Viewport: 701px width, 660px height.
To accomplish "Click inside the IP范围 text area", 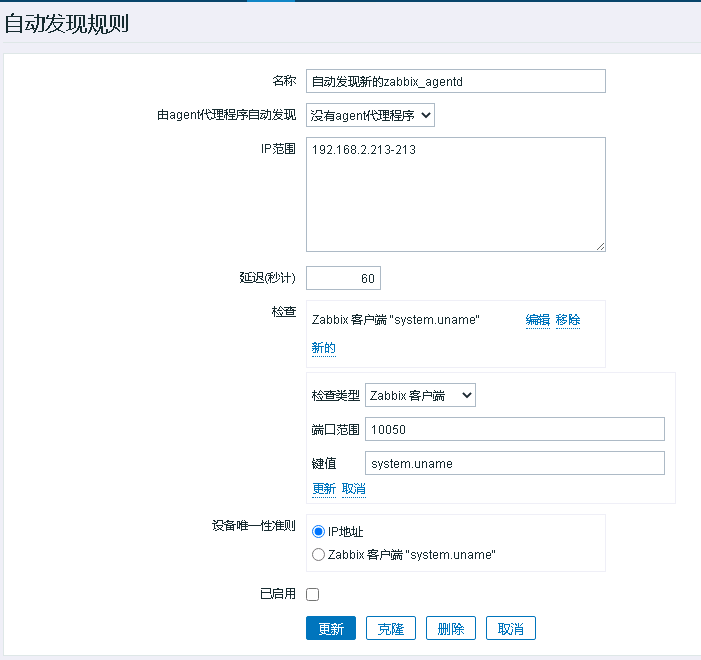I will point(456,195).
